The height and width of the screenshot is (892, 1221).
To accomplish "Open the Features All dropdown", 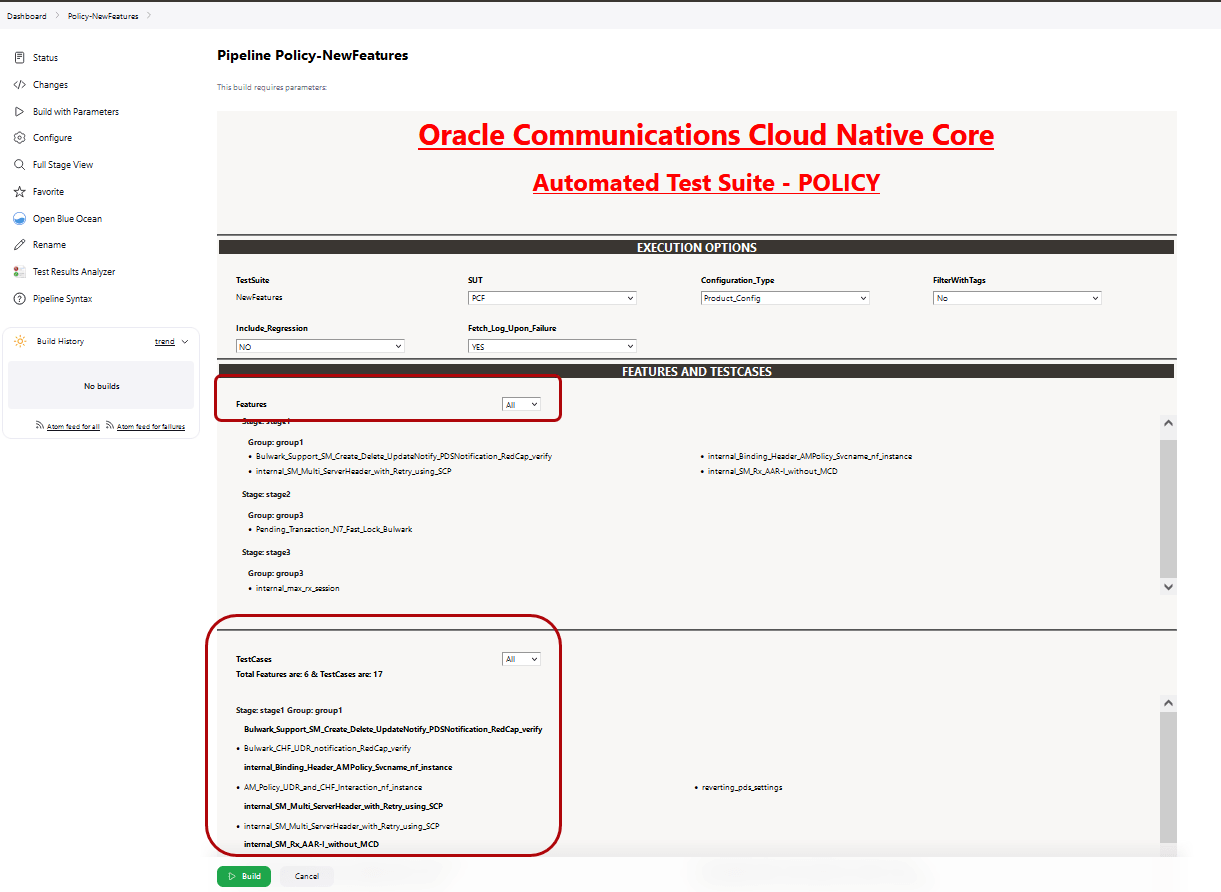I will (x=521, y=405).
